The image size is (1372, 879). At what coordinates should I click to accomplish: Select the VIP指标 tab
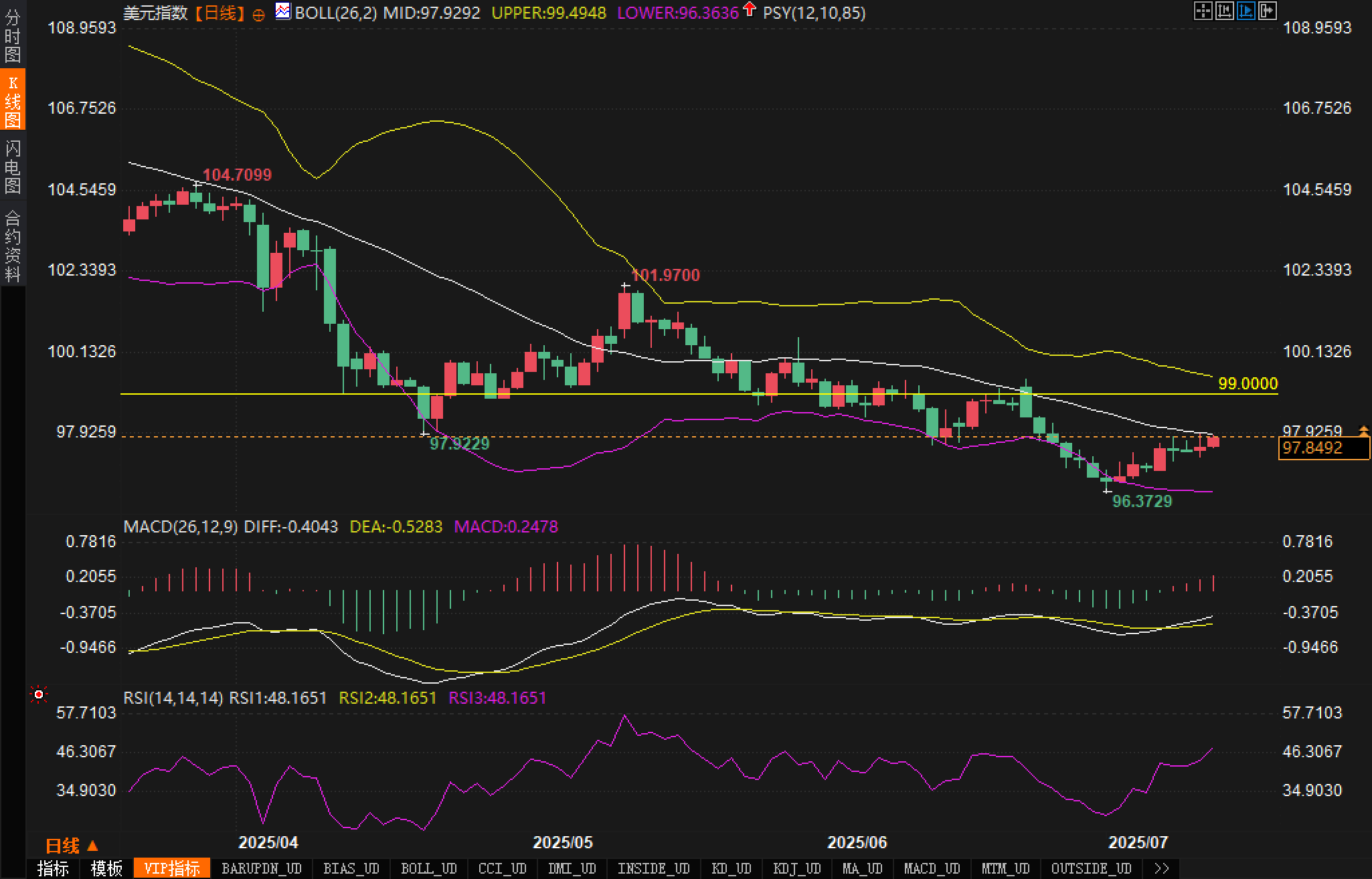click(172, 868)
